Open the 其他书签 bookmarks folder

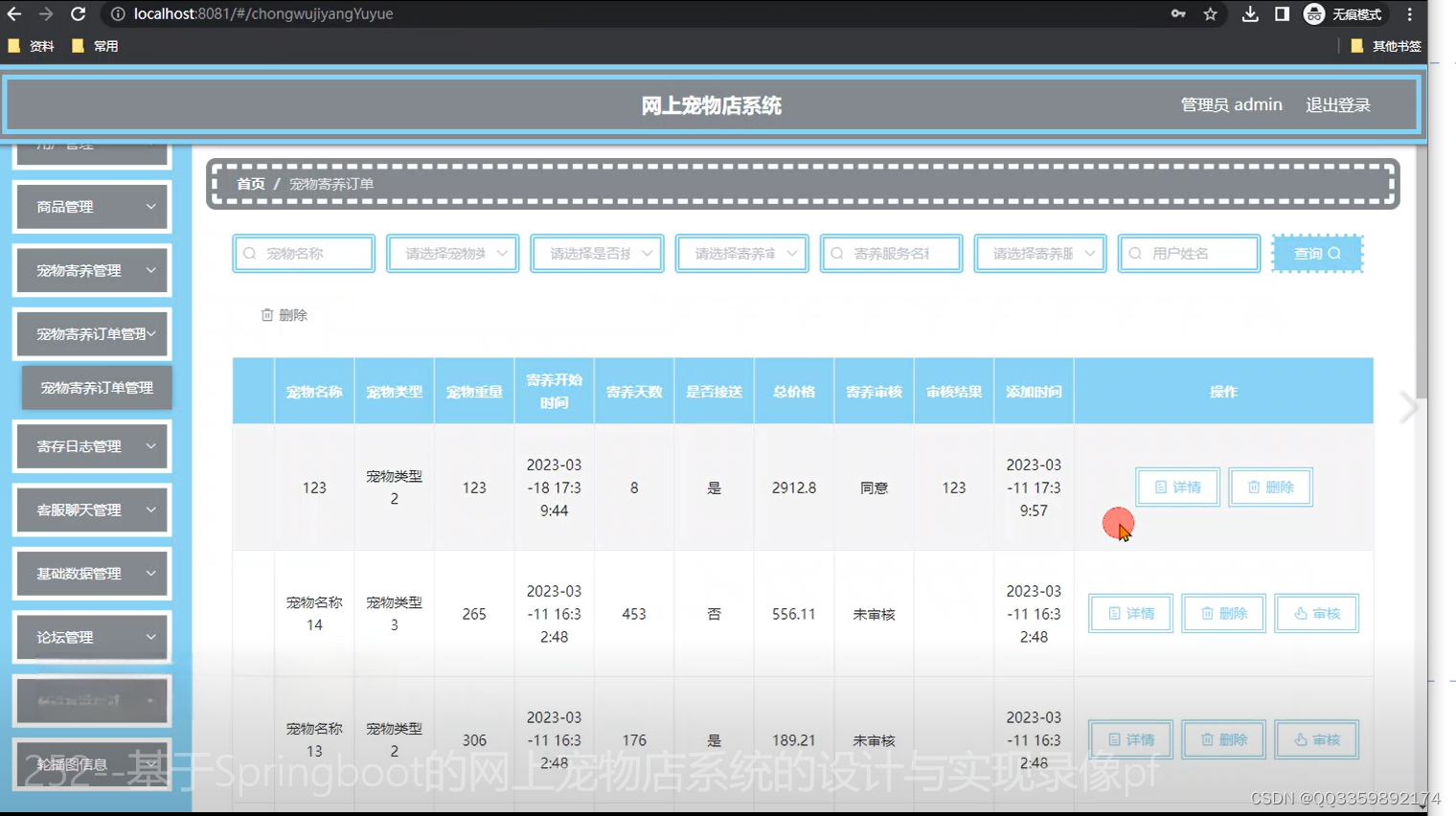[1386, 46]
